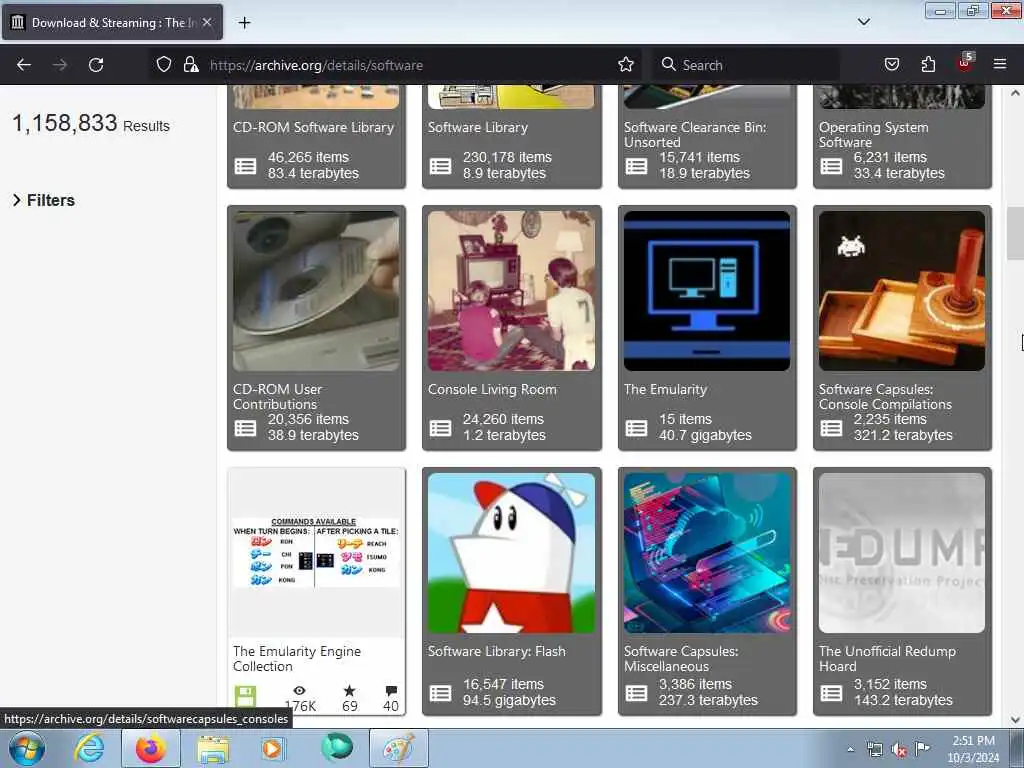Click the uBlock extension icon with badge
The image size is (1024, 768).
(x=965, y=63)
